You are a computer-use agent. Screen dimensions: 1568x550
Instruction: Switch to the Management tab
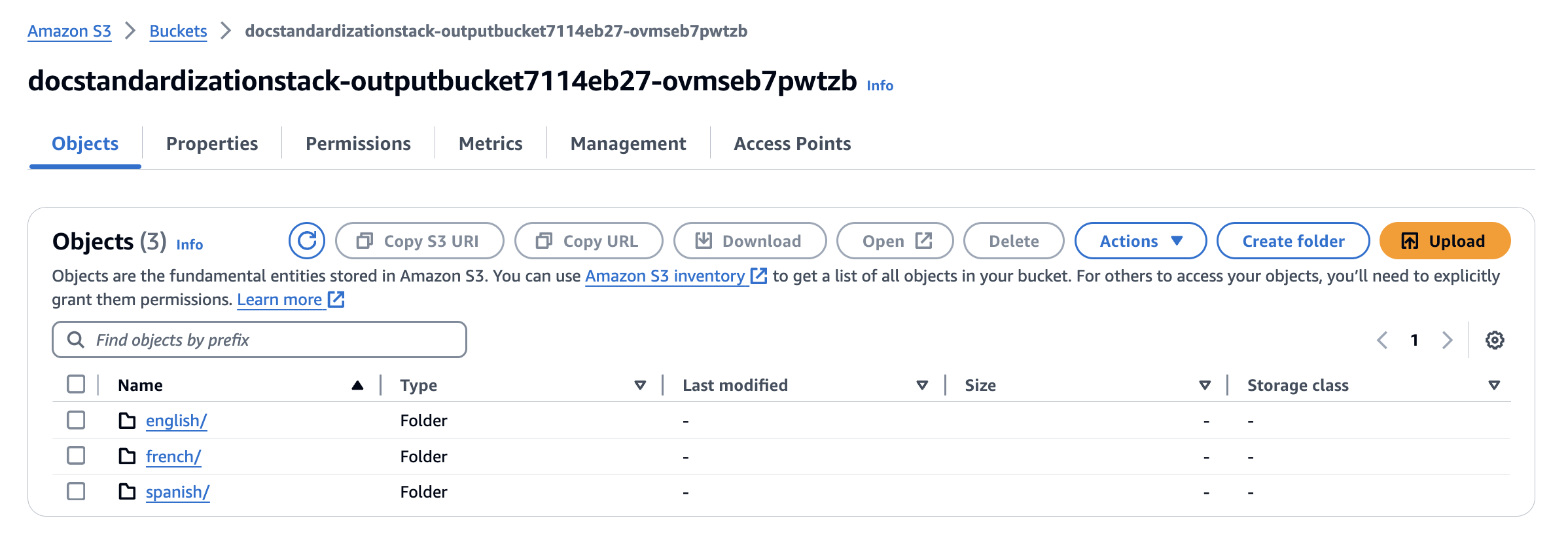click(x=628, y=143)
